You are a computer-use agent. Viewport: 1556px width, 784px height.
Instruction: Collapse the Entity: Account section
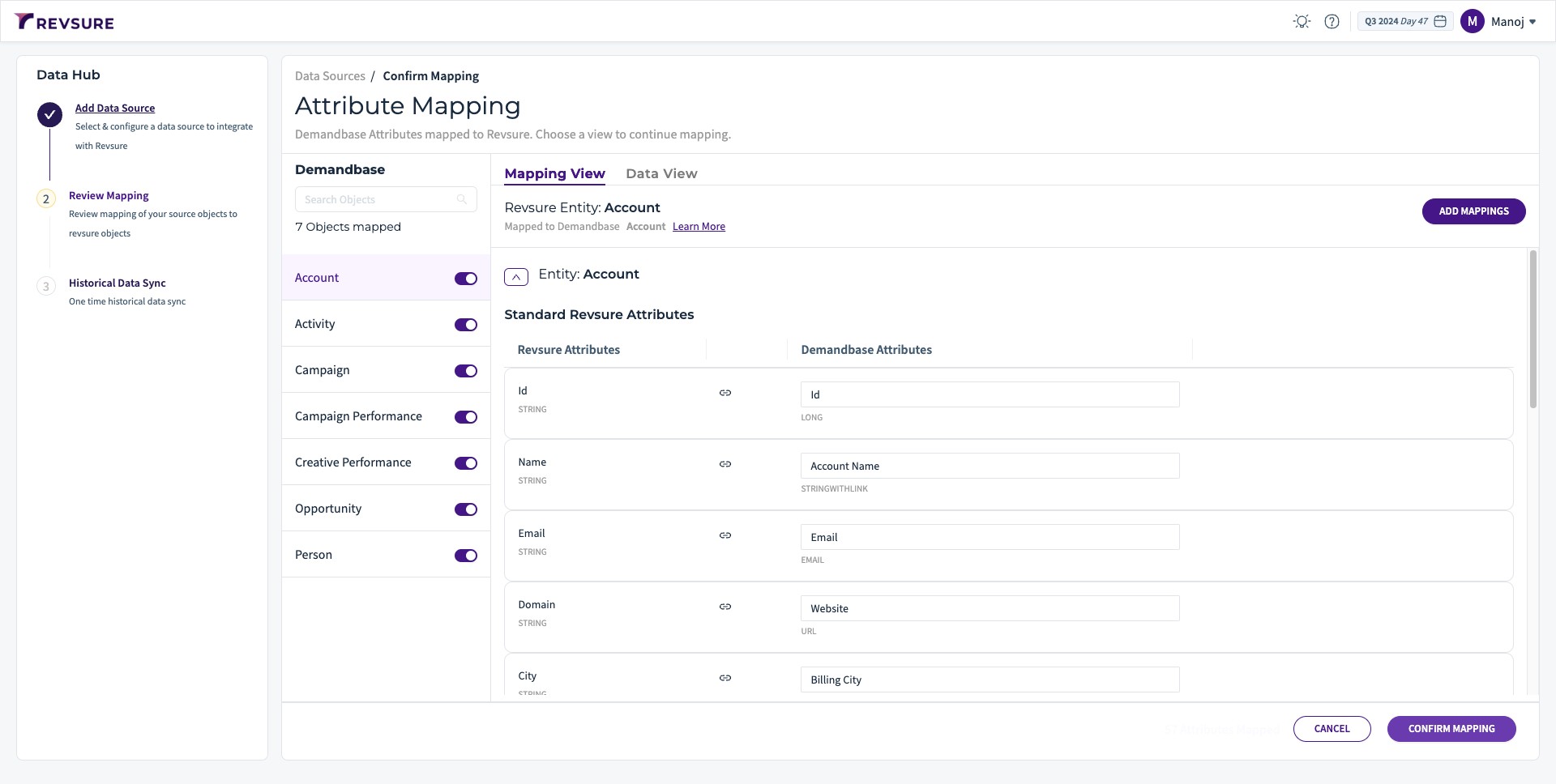click(516, 277)
